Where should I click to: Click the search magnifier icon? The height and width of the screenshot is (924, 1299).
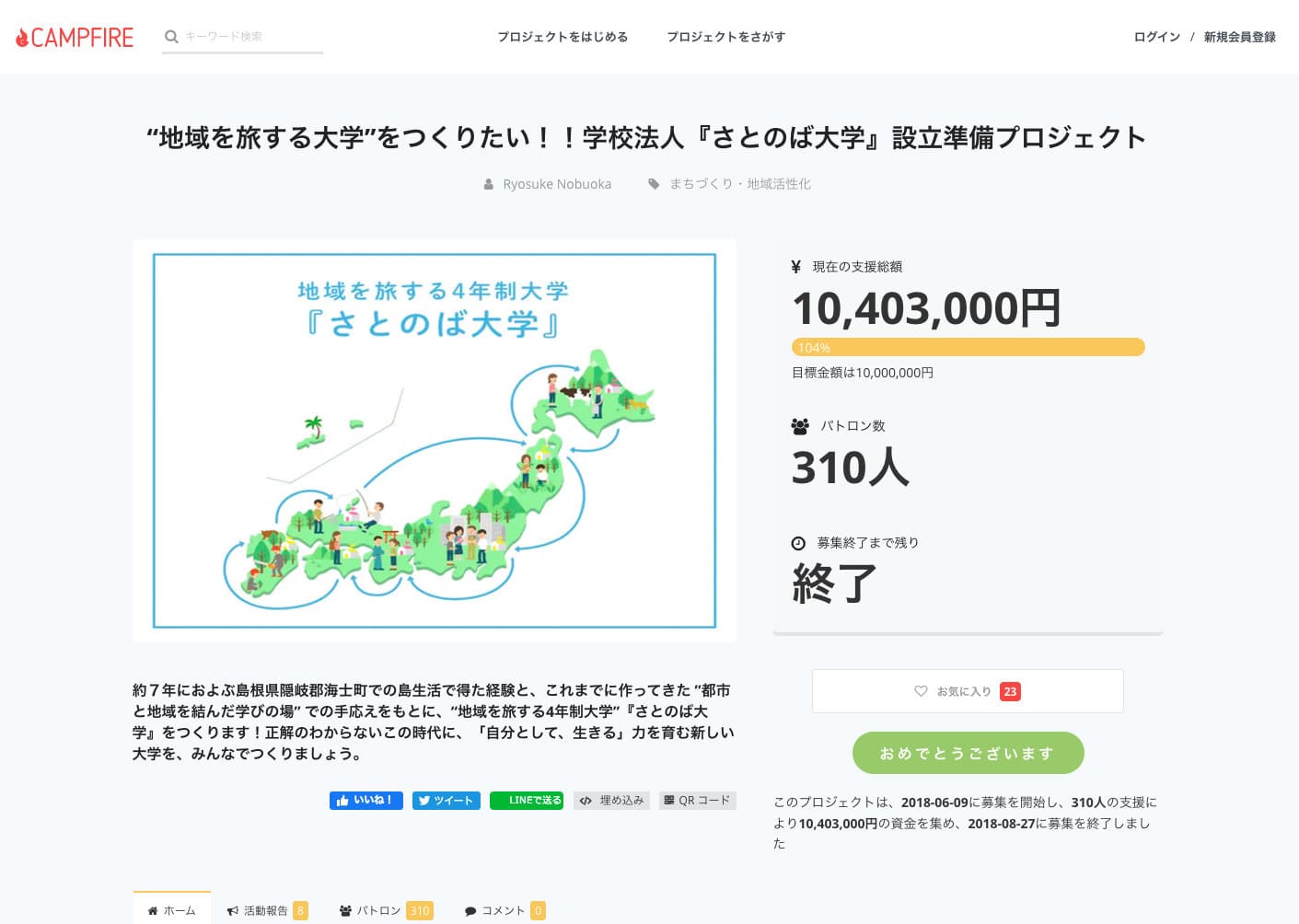point(171,37)
